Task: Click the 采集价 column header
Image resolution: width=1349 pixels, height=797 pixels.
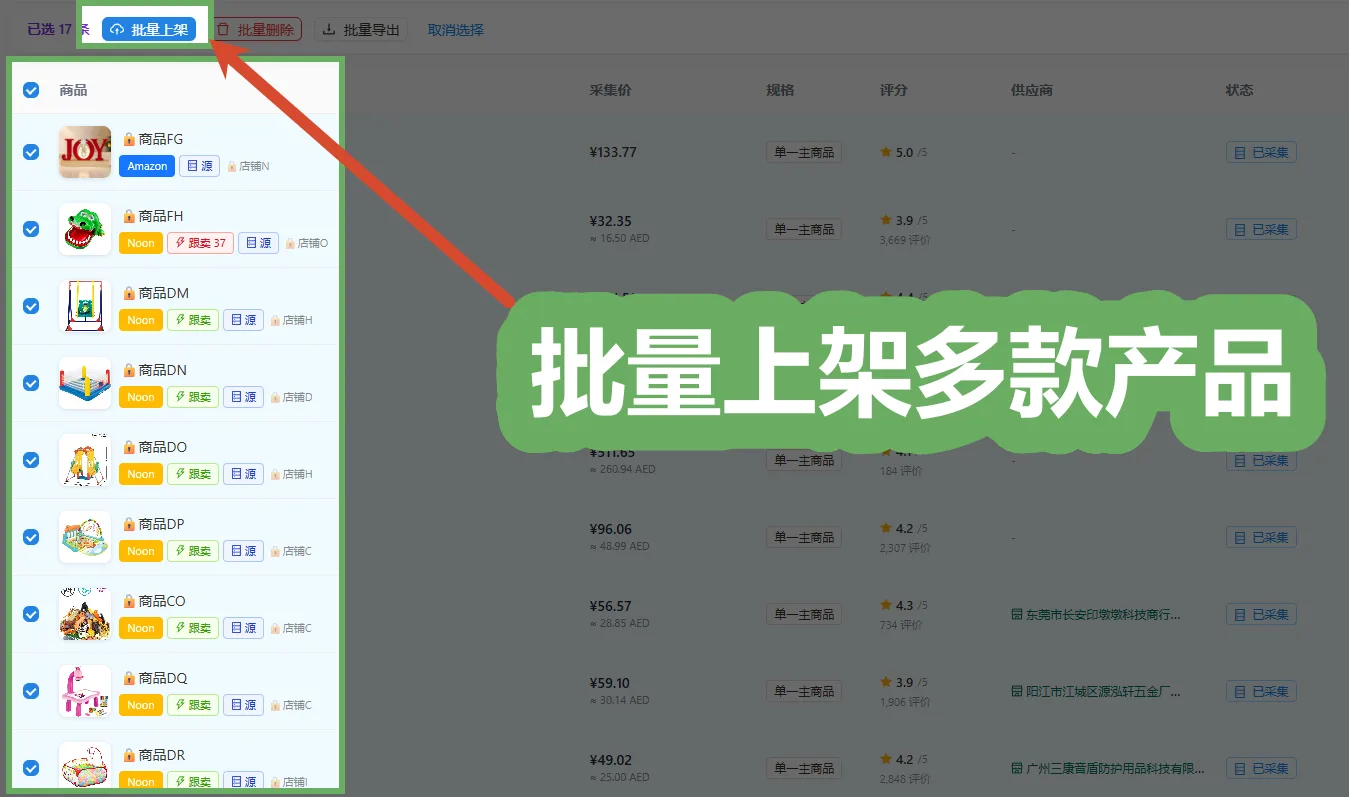Action: (x=610, y=90)
